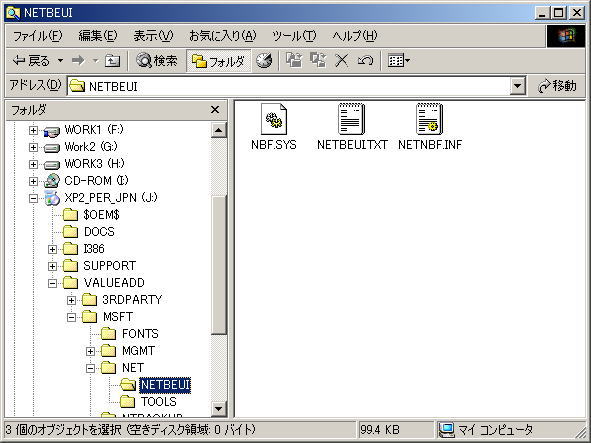Open the NBF.SYS file icon
591x443 pixels.
[274, 119]
